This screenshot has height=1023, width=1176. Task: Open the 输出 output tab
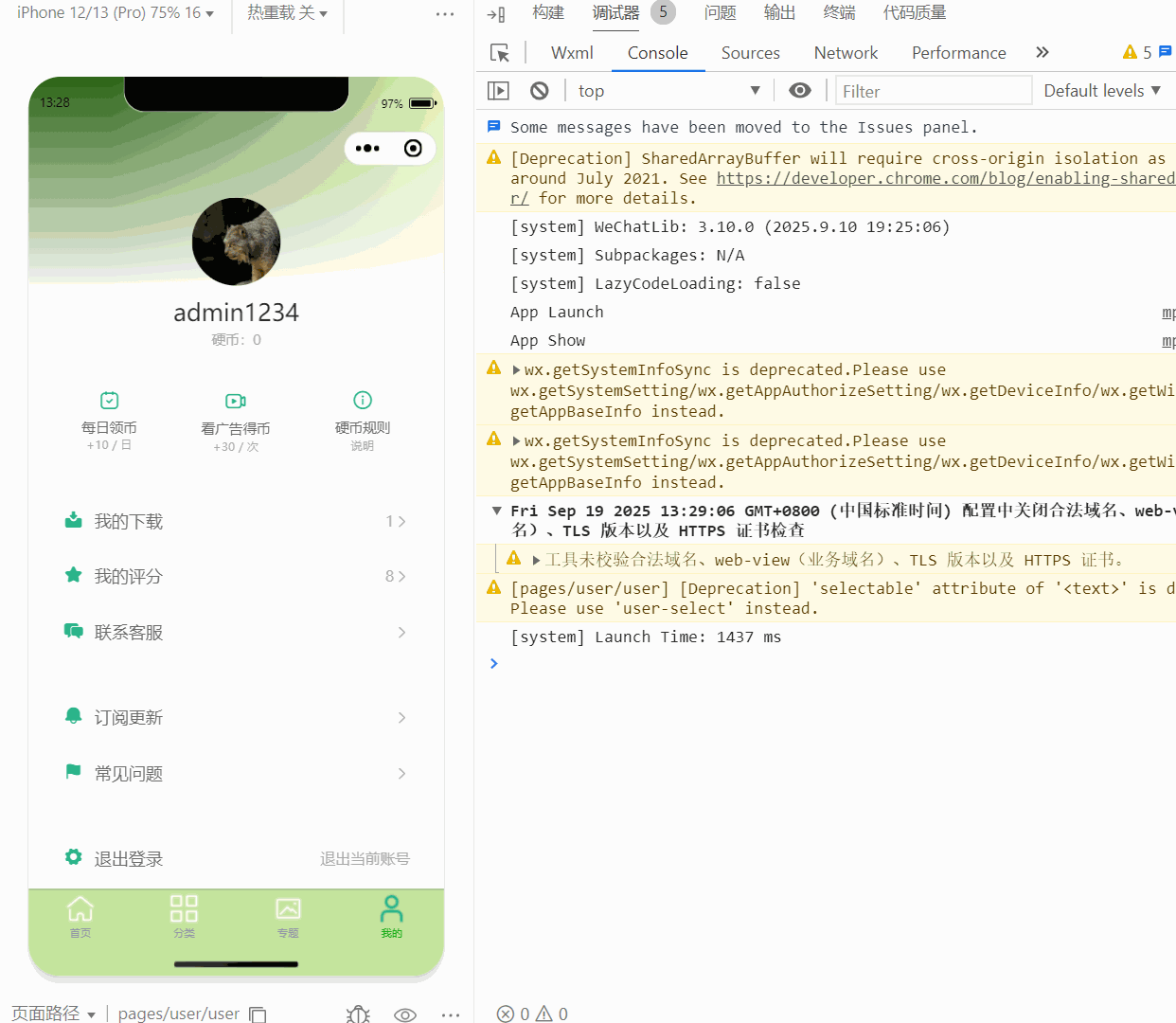[780, 13]
